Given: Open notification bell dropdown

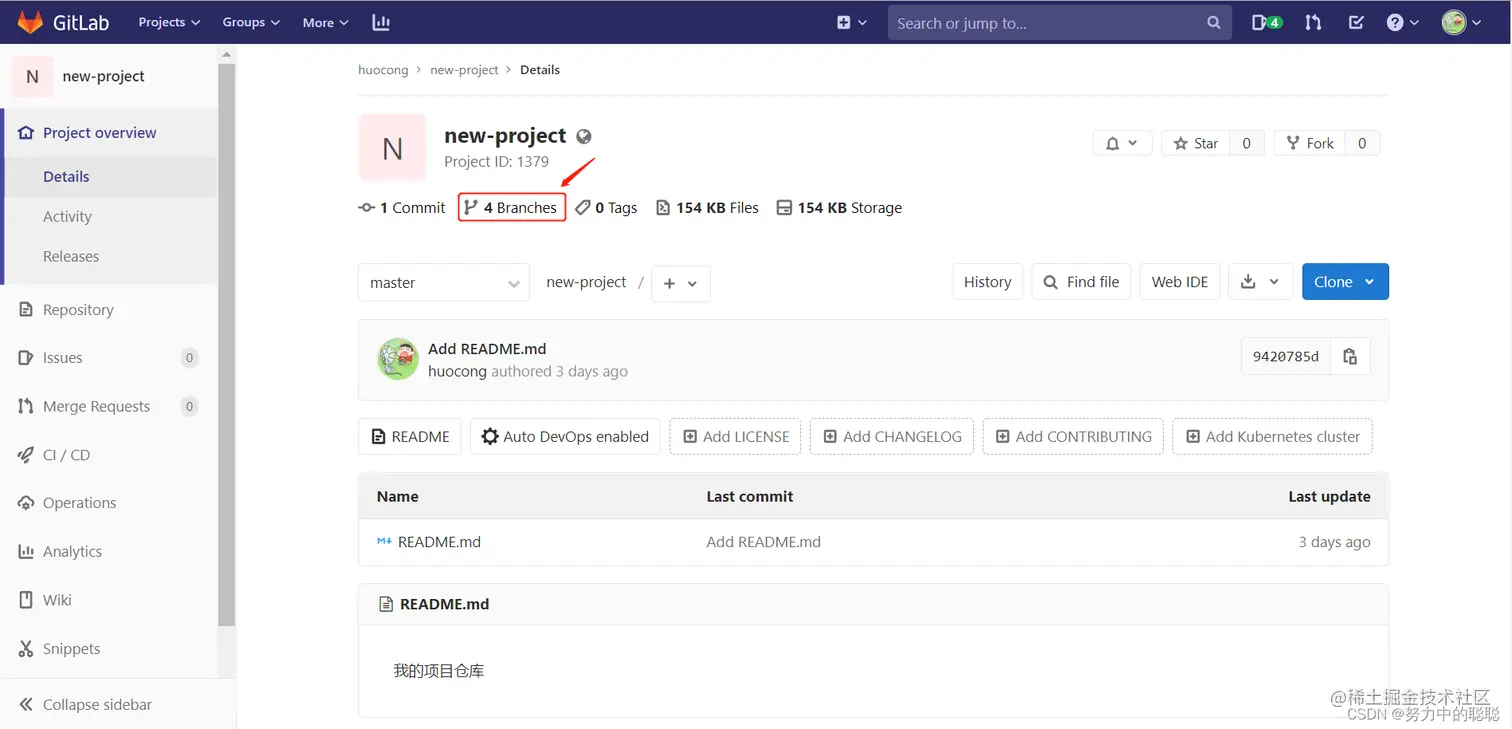Looking at the screenshot, I should click(x=1122, y=143).
